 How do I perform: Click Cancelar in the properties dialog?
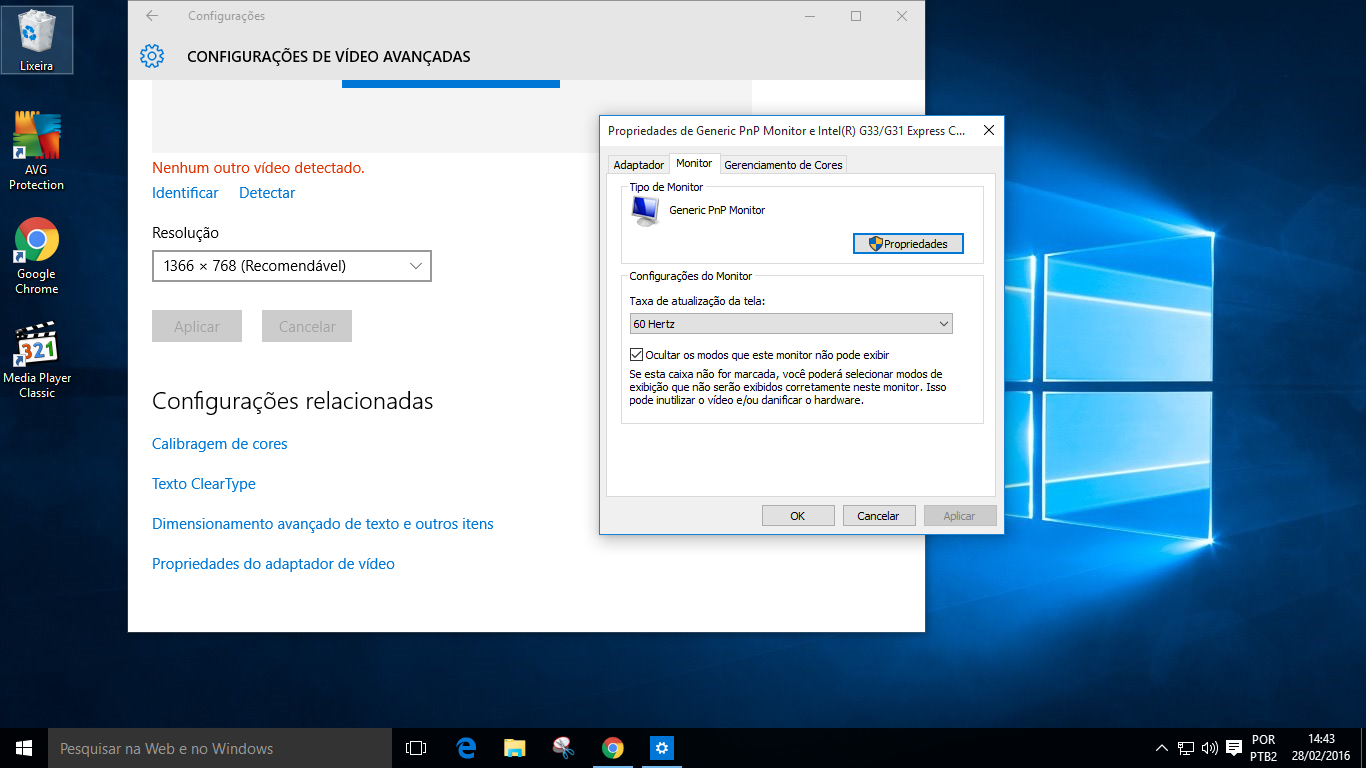pyautogui.click(x=879, y=516)
